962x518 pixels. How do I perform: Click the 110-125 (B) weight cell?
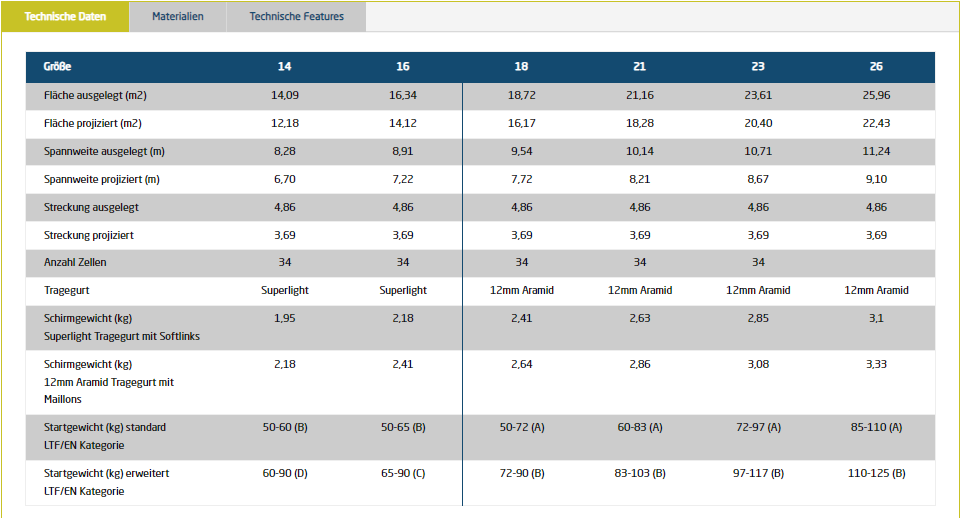click(876, 473)
